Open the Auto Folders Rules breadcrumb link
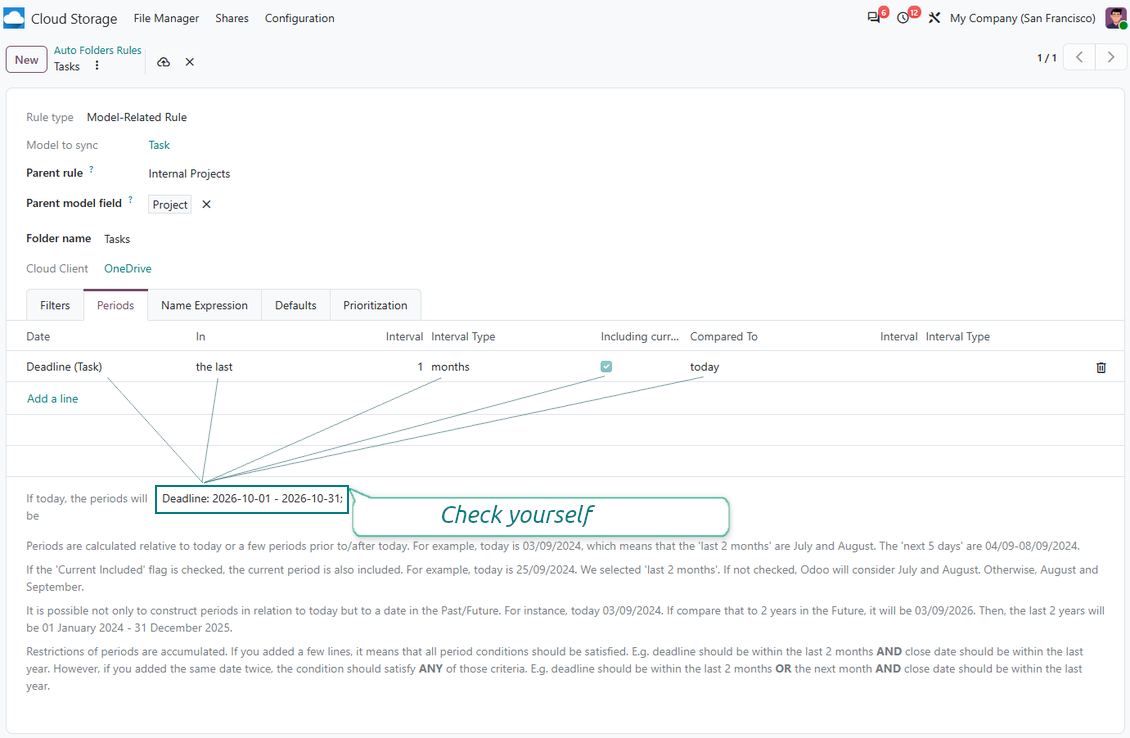1130x738 pixels. [97, 50]
